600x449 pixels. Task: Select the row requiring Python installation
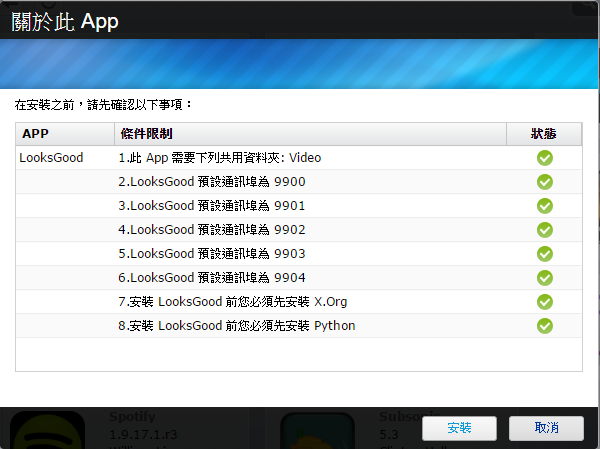click(x=236, y=326)
